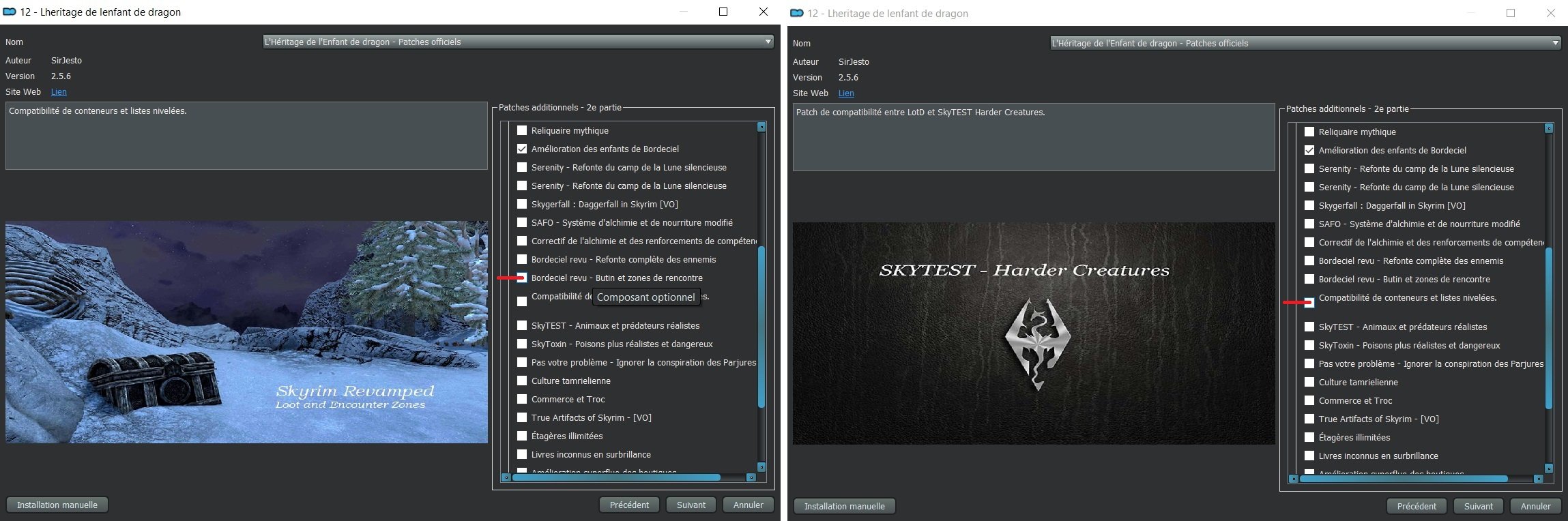Check Étagères illimitées in the right window
1568x521 pixels.
coord(1309,437)
